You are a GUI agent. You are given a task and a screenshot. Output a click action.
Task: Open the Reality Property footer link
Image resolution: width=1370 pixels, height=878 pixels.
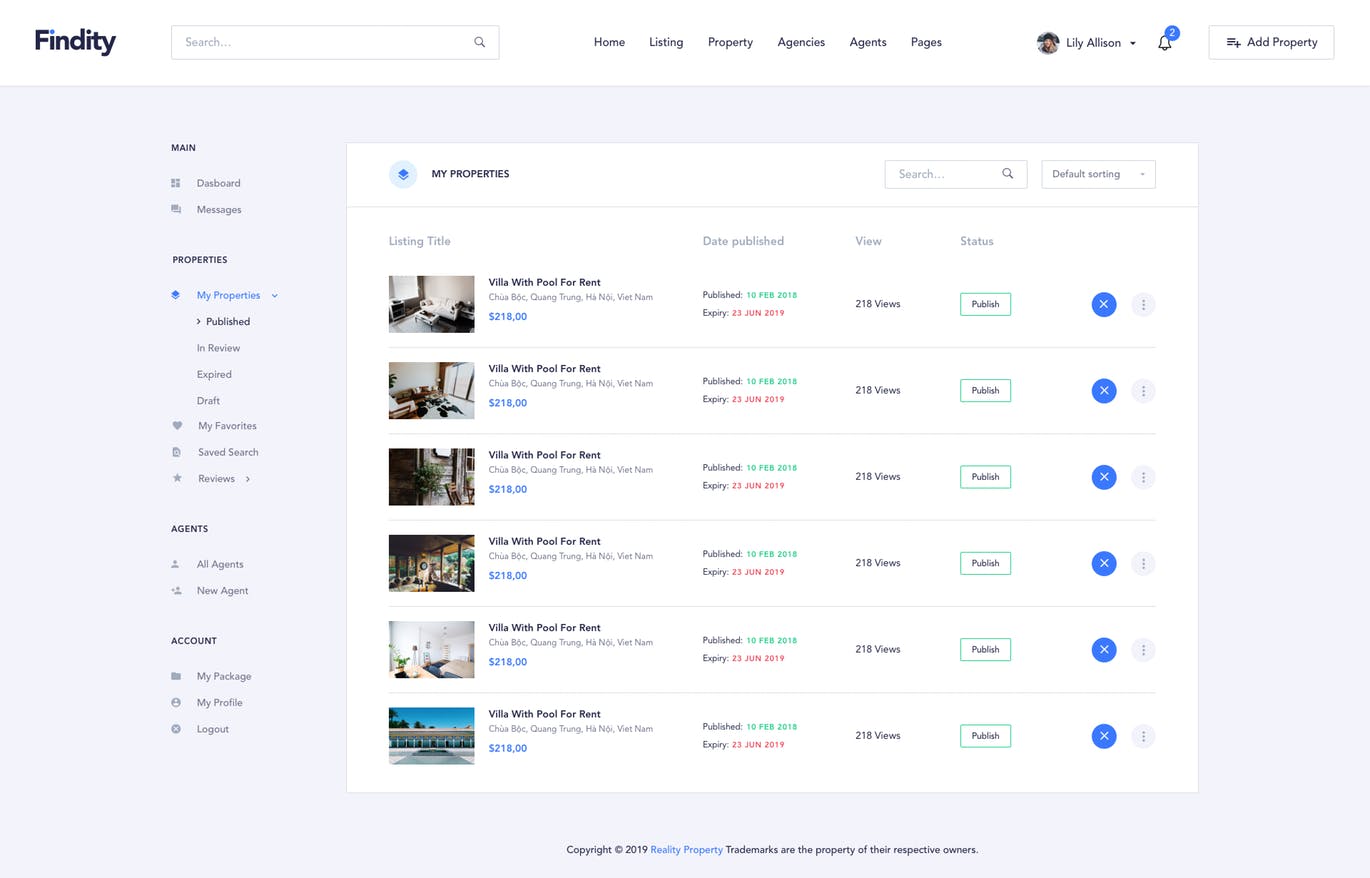[x=686, y=849]
